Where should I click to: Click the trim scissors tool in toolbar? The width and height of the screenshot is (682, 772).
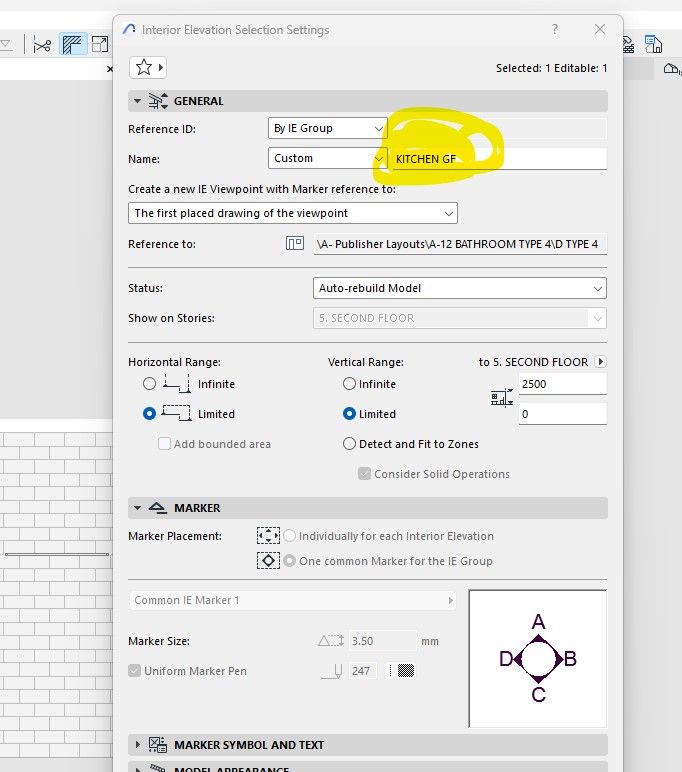pyautogui.click(x=42, y=45)
